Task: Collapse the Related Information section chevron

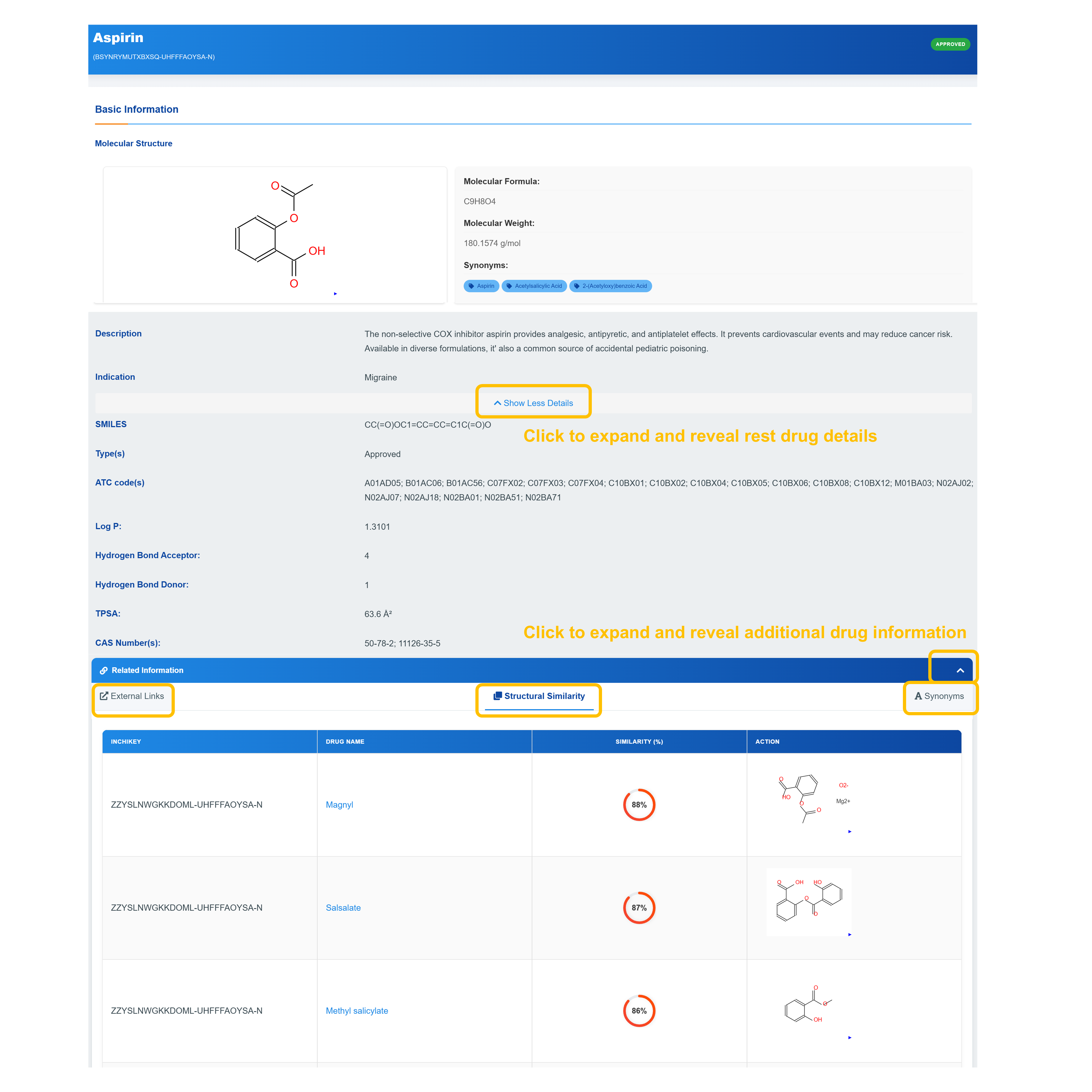Action: click(960, 670)
